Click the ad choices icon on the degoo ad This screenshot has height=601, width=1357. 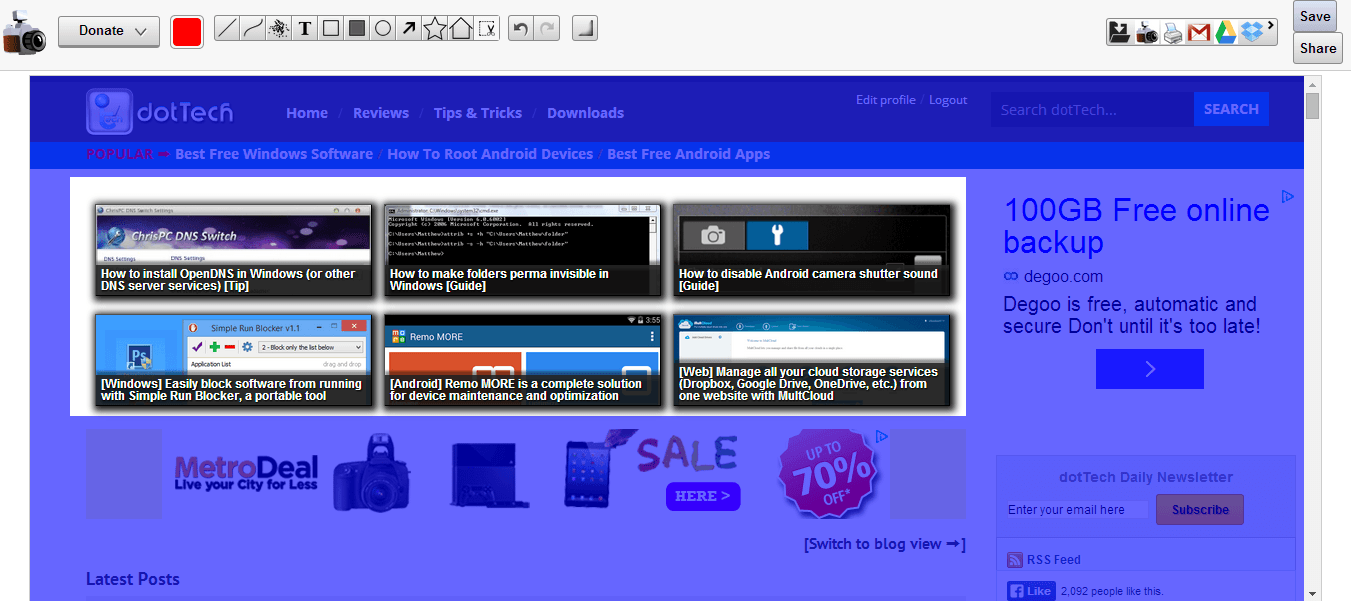click(x=1288, y=197)
